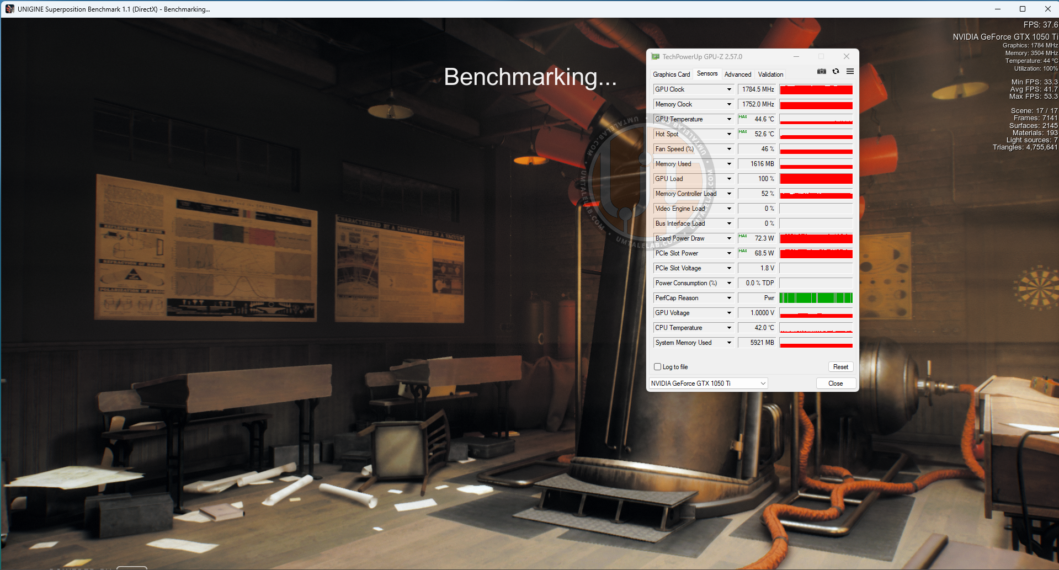The image size is (1059, 570).
Task: Click the GPU-Z refresh icon
Action: (835, 72)
